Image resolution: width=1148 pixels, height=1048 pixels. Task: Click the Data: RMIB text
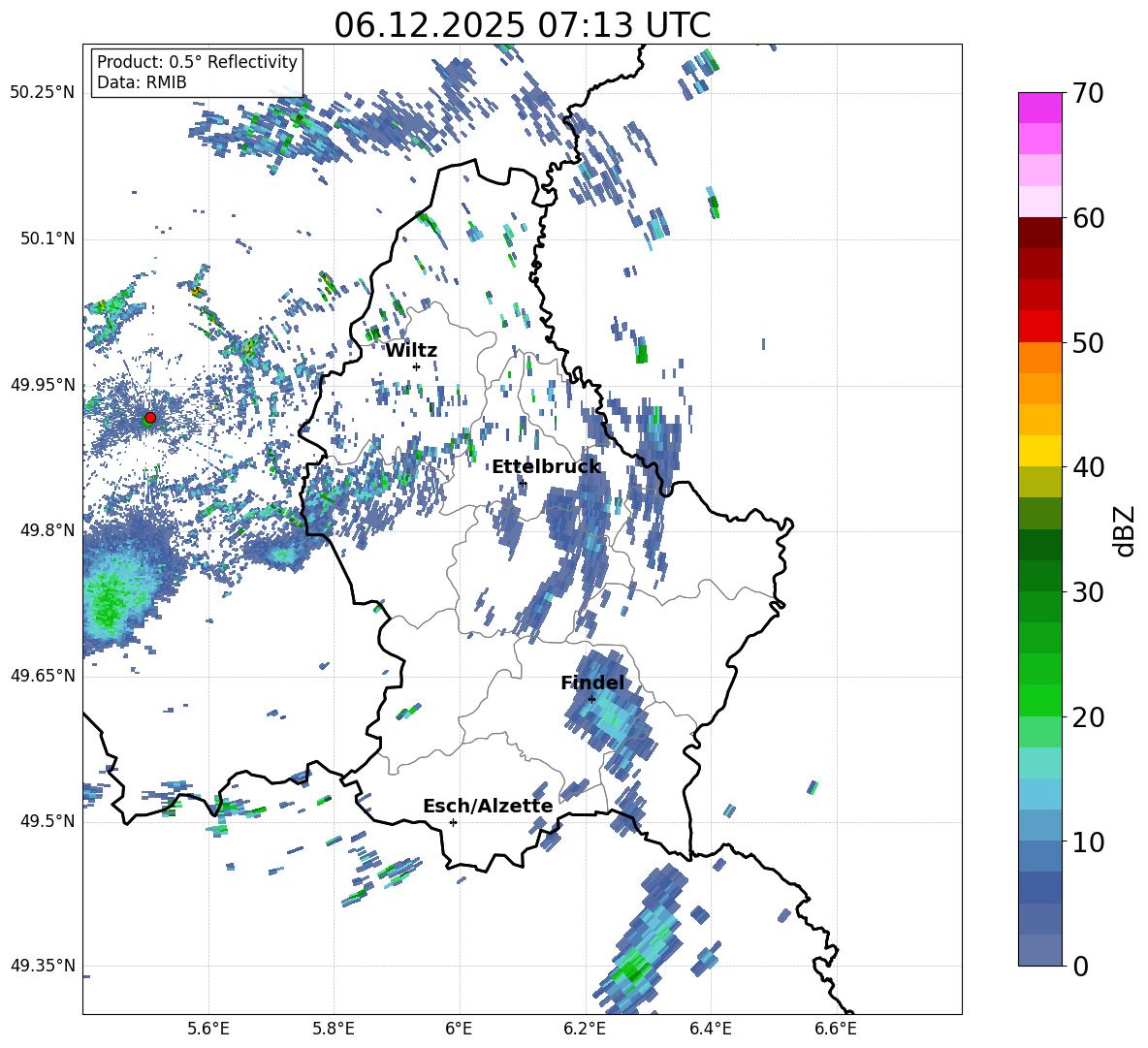pos(142,82)
